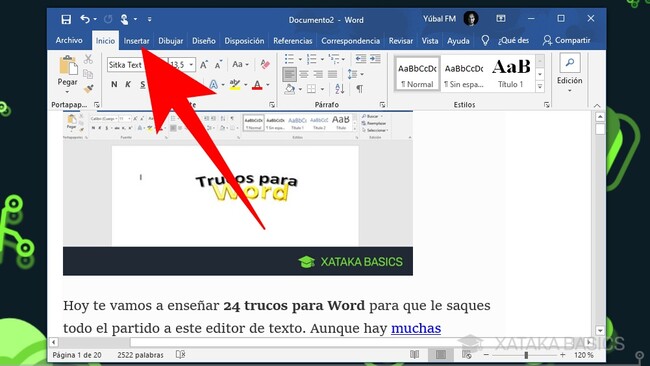Open the Archivo tab
Screen dimensions: 650x366
[x=69, y=41]
